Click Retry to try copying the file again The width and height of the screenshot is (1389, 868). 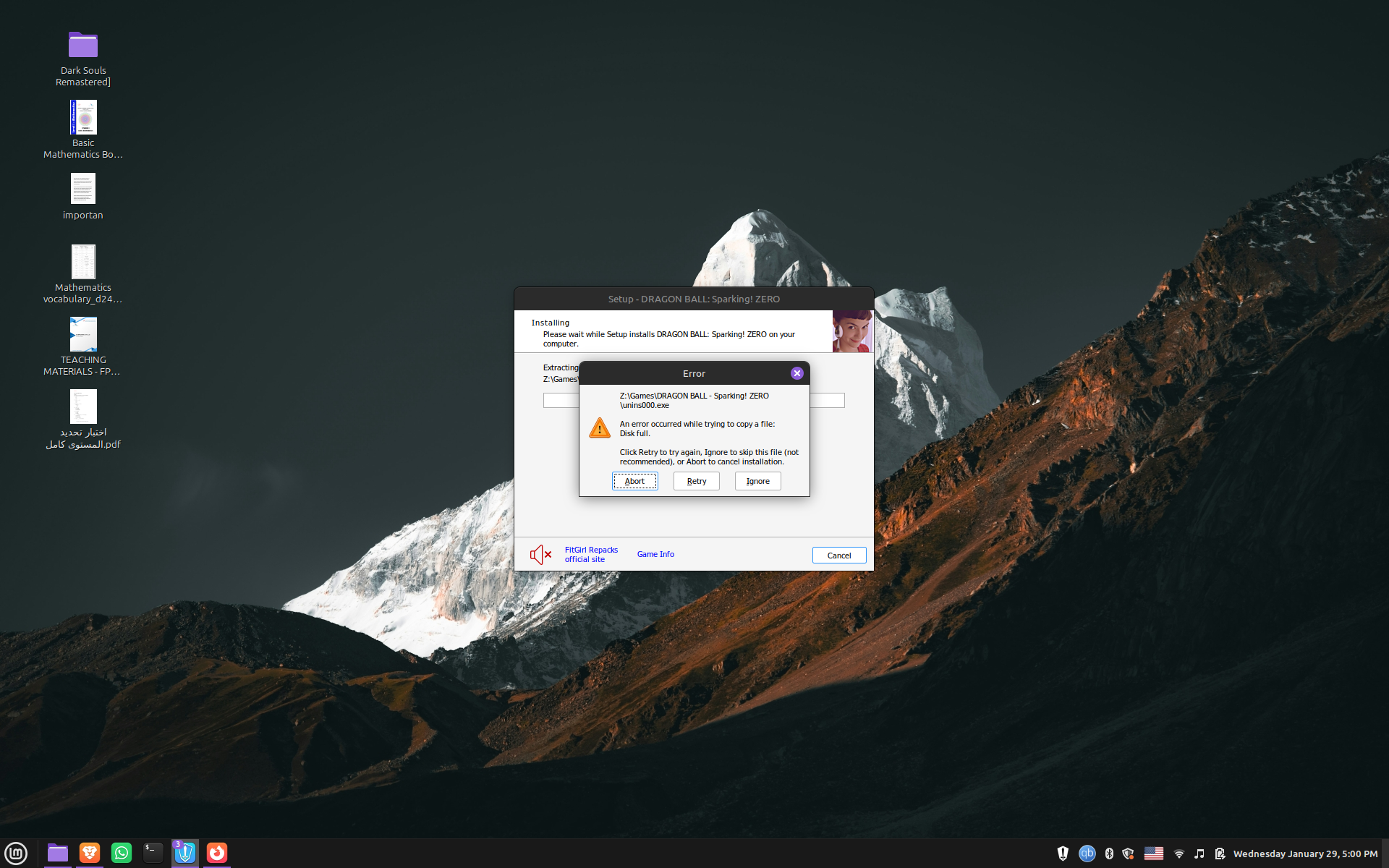[696, 481]
